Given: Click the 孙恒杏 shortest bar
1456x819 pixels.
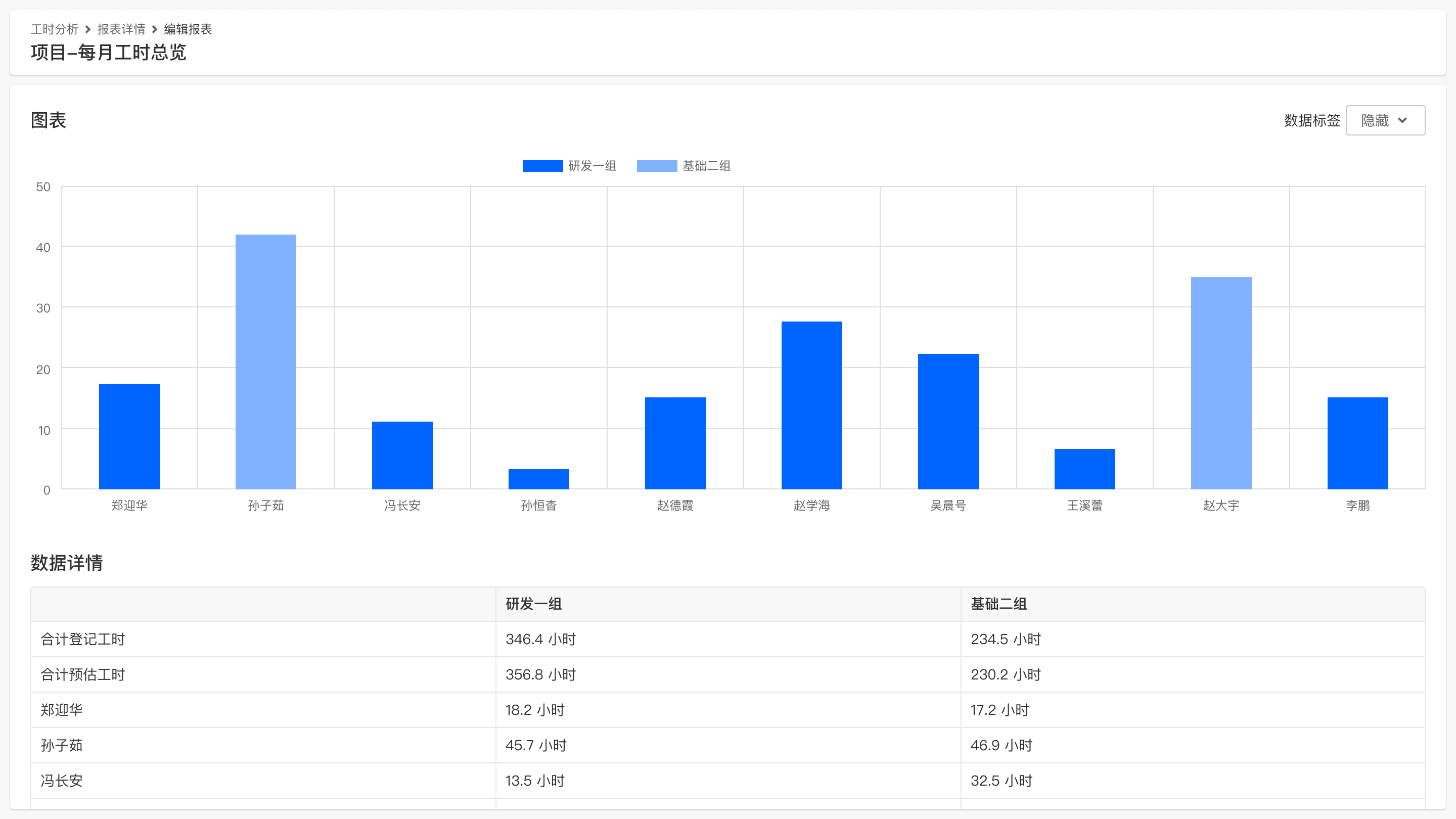Looking at the screenshot, I should pos(538,479).
